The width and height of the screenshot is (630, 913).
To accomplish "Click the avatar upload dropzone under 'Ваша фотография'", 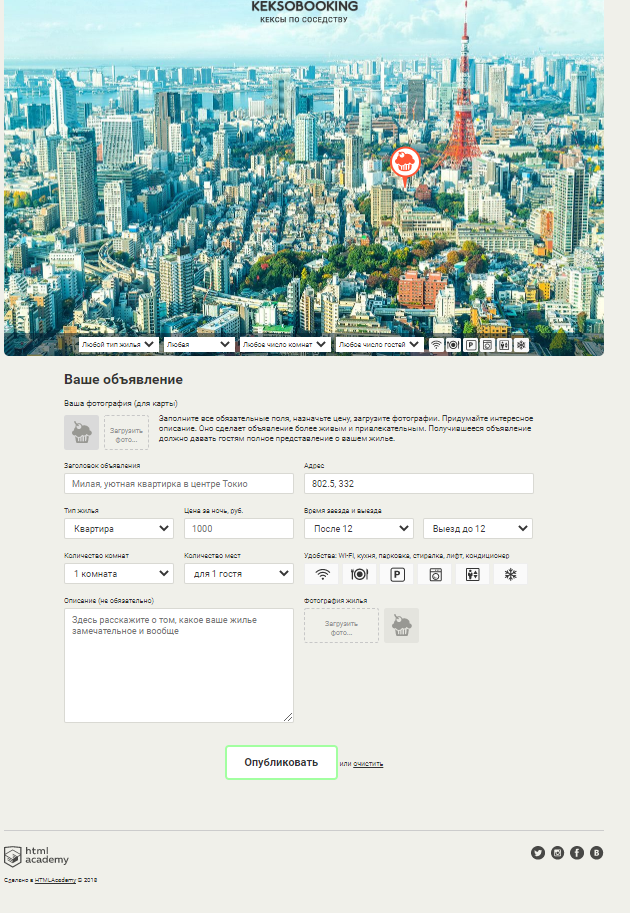I will (126, 433).
